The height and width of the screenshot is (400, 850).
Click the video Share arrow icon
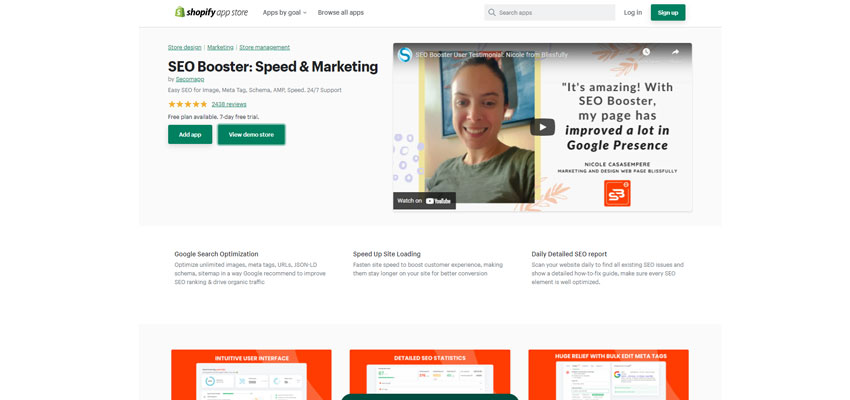(x=675, y=52)
